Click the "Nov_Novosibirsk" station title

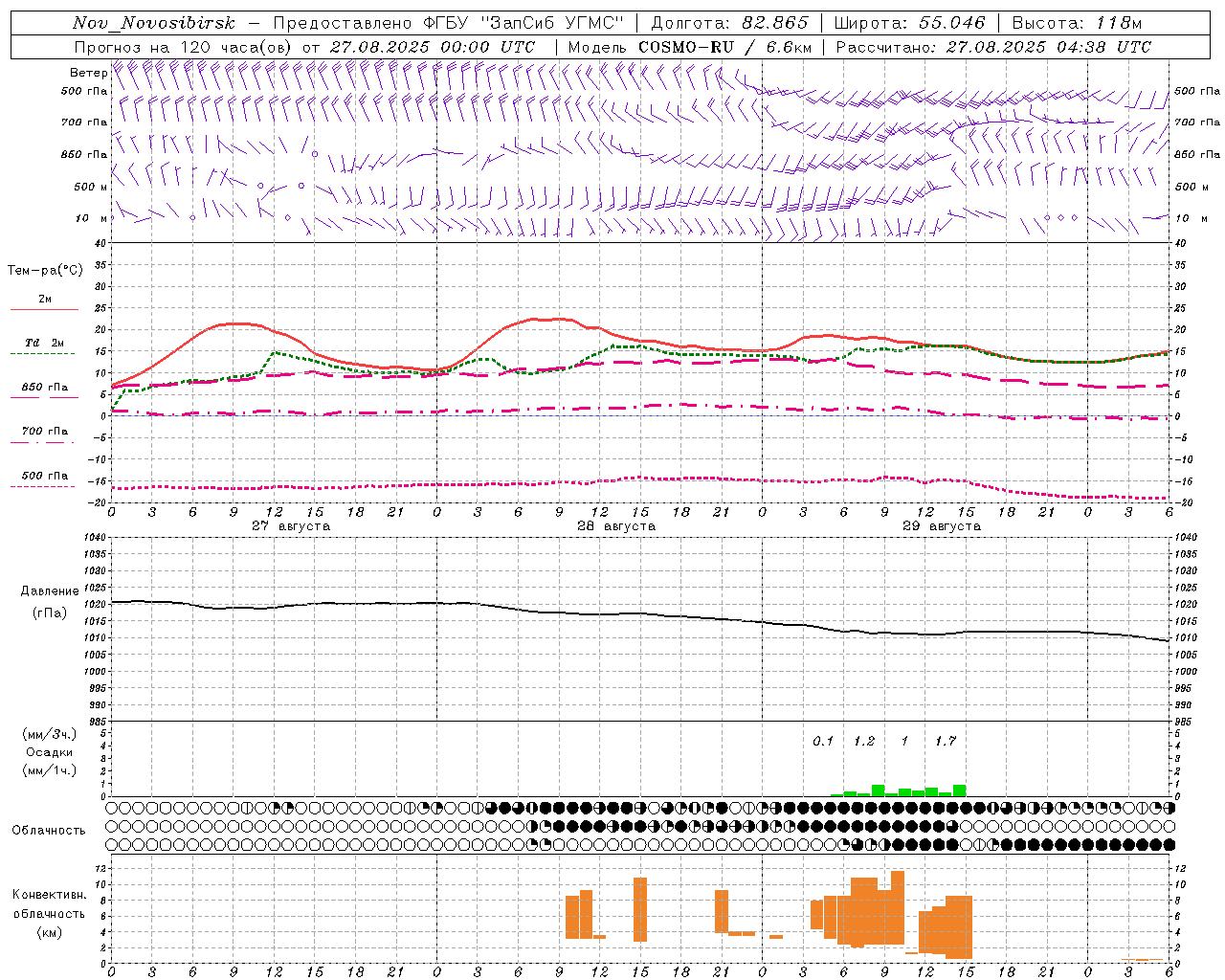click(x=153, y=23)
